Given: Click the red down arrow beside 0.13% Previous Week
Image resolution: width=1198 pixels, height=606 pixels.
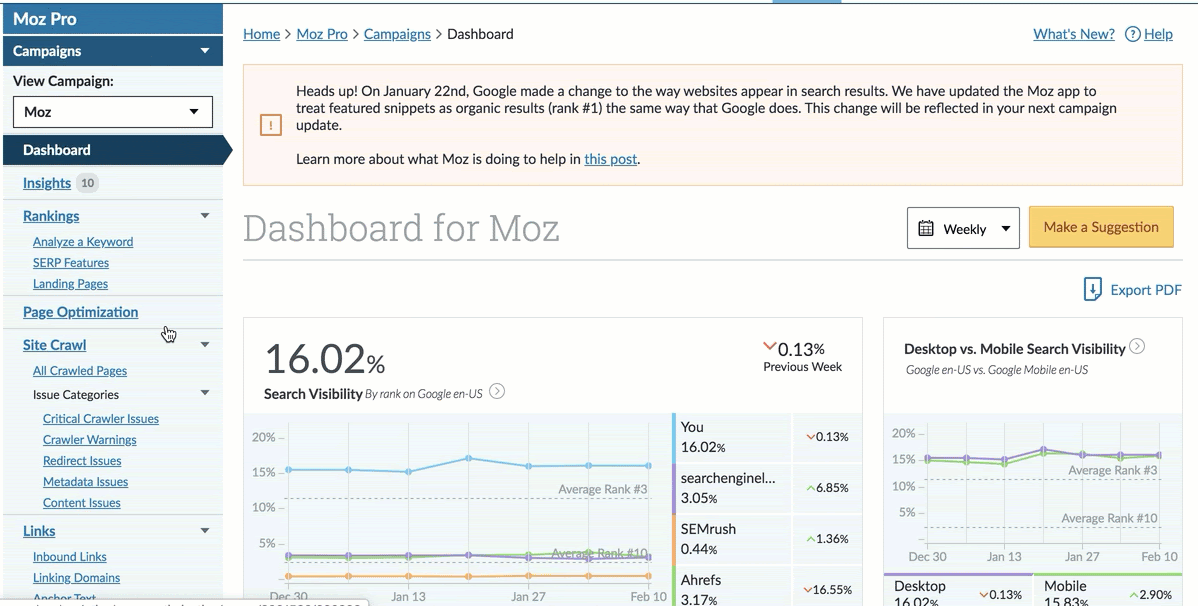Looking at the screenshot, I should pyautogui.click(x=769, y=347).
